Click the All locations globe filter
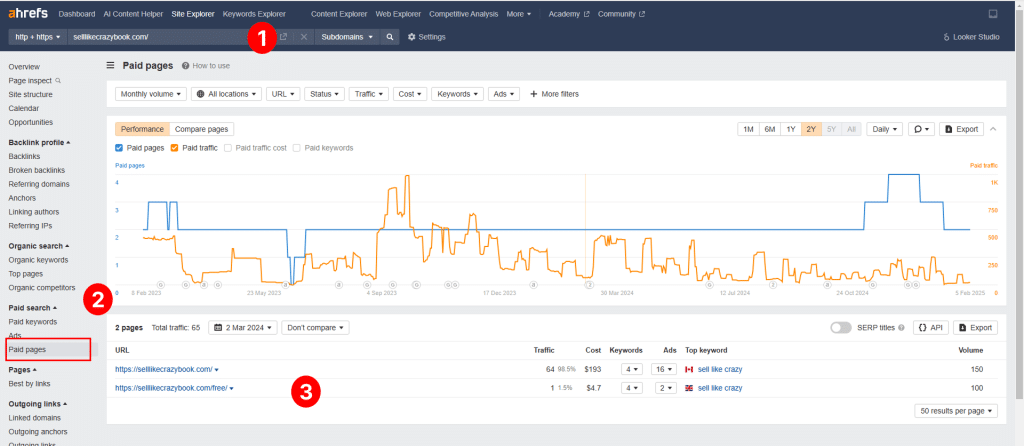 [x=226, y=94]
